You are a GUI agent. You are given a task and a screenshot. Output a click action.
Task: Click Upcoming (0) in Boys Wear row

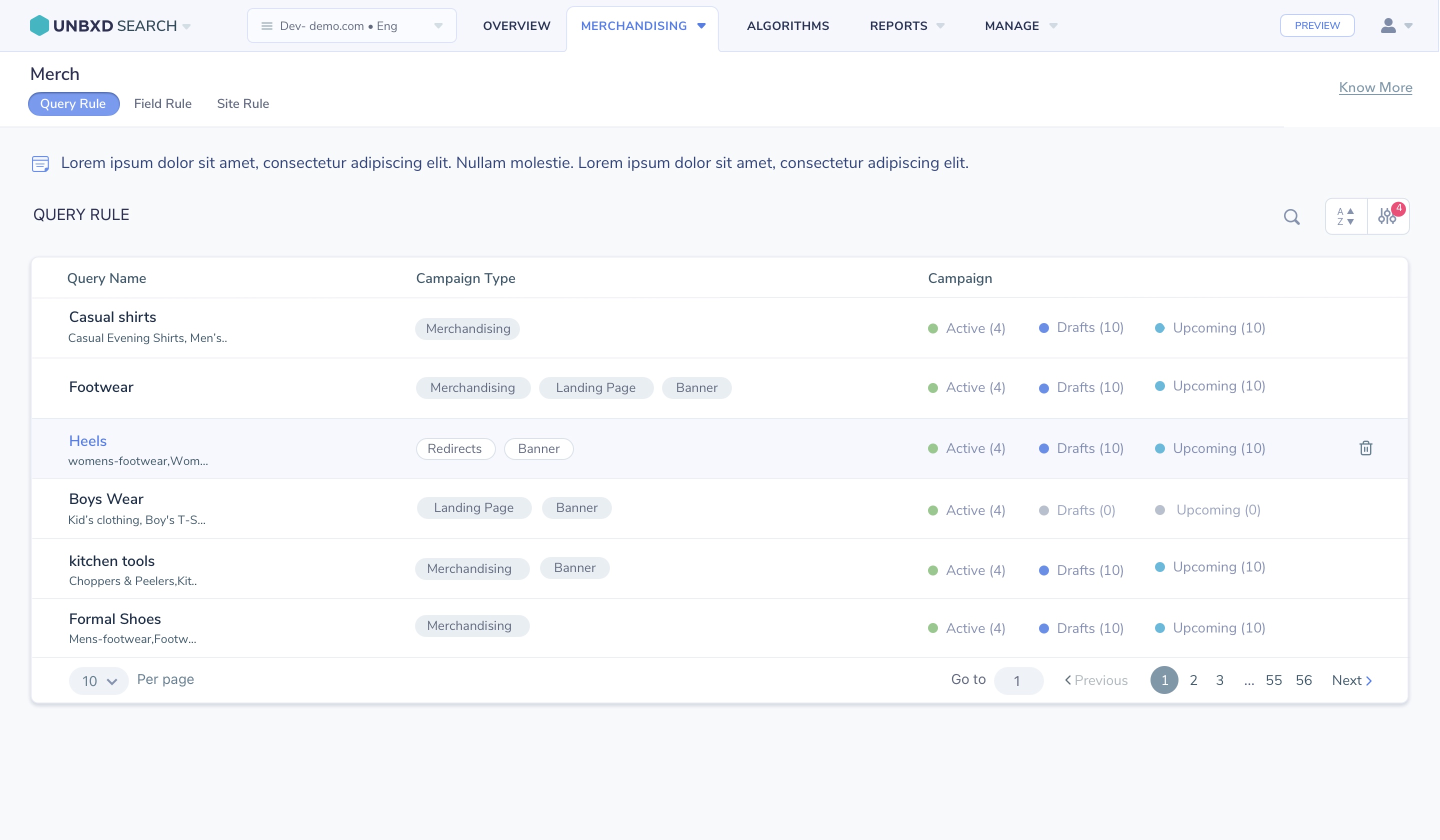(1207, 509)
